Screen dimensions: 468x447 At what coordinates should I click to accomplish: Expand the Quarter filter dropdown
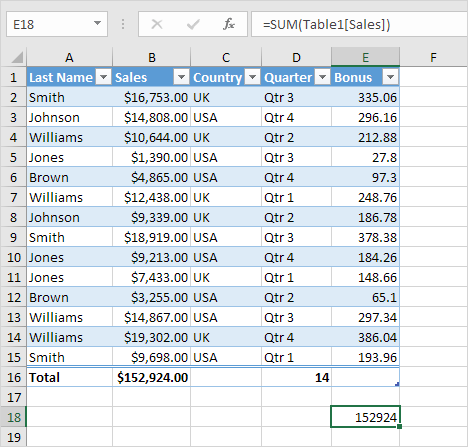(x=323, y=77)
